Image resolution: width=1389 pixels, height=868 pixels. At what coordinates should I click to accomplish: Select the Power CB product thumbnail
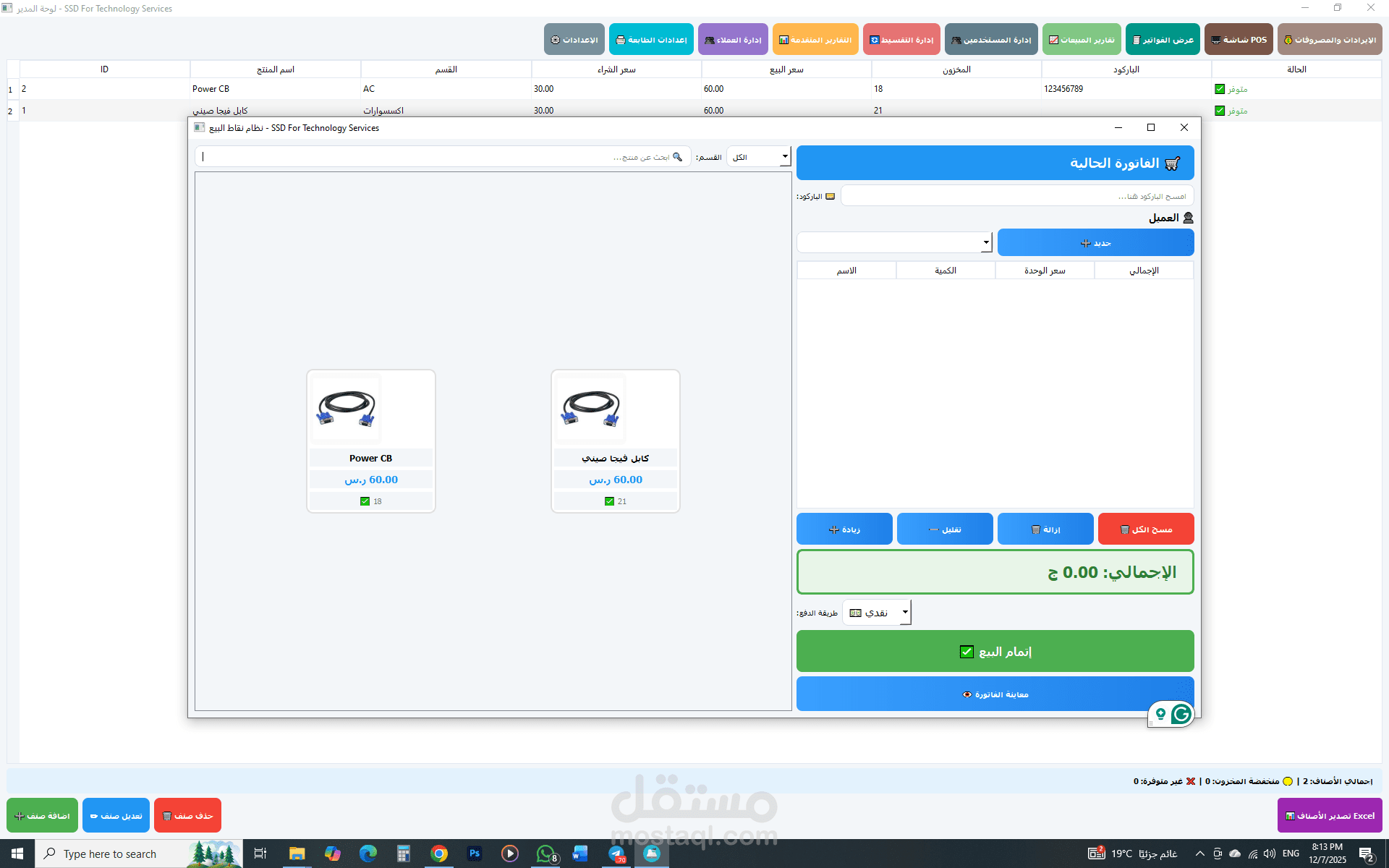point(347,410)
